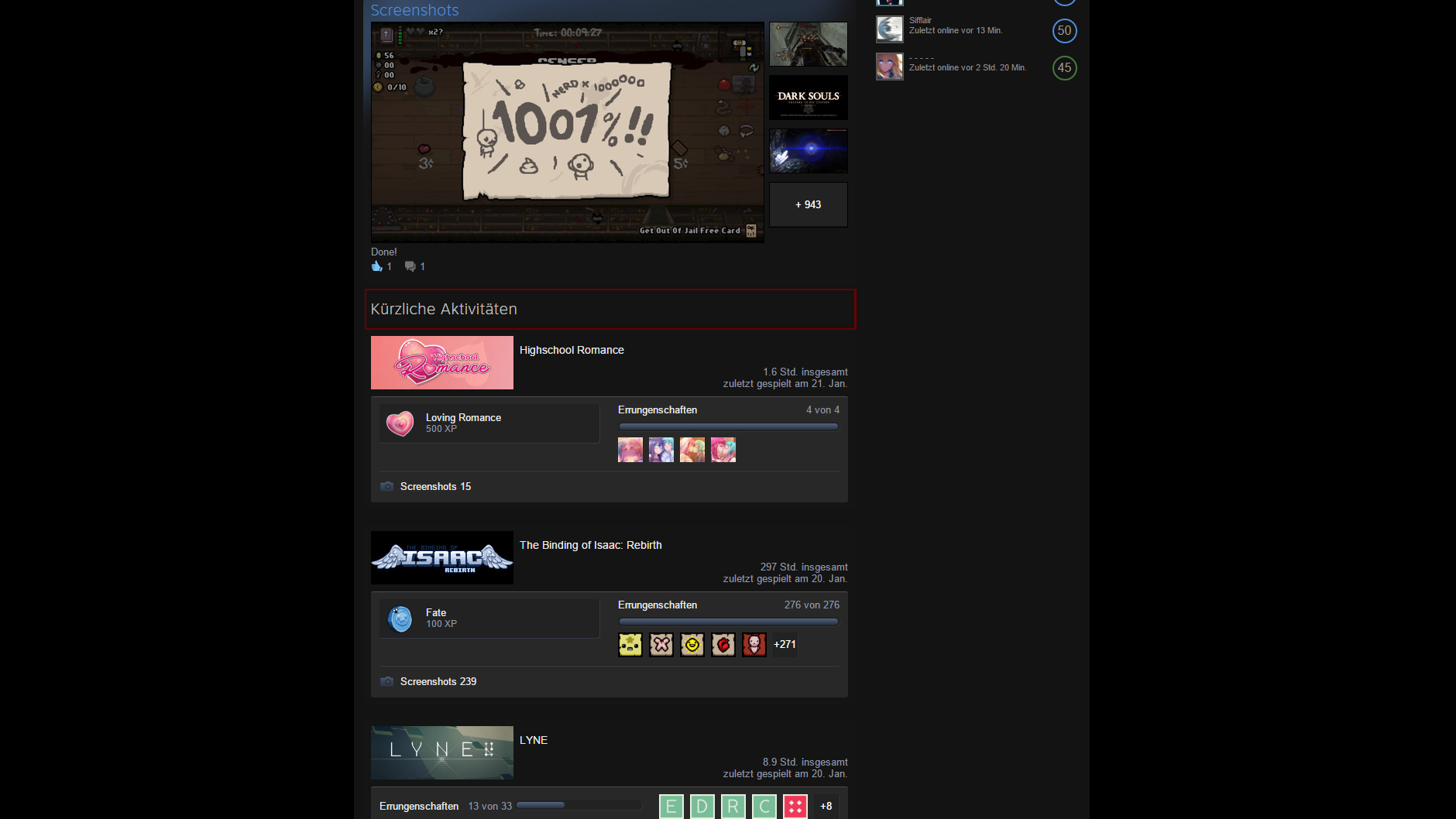Open the blue glowing space screenshot thumbnail

809,151
